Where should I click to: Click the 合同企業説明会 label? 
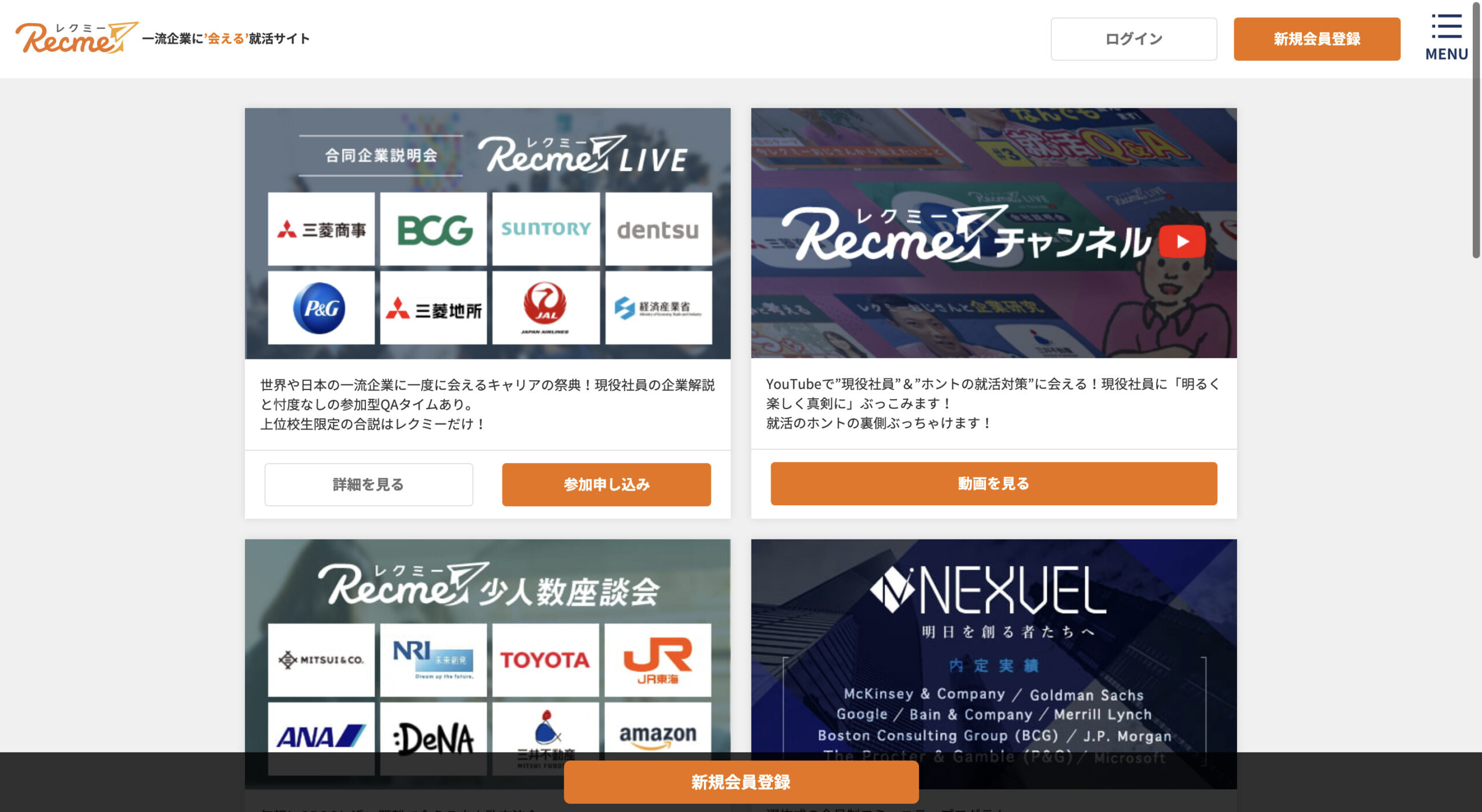(x=381, y=155)
